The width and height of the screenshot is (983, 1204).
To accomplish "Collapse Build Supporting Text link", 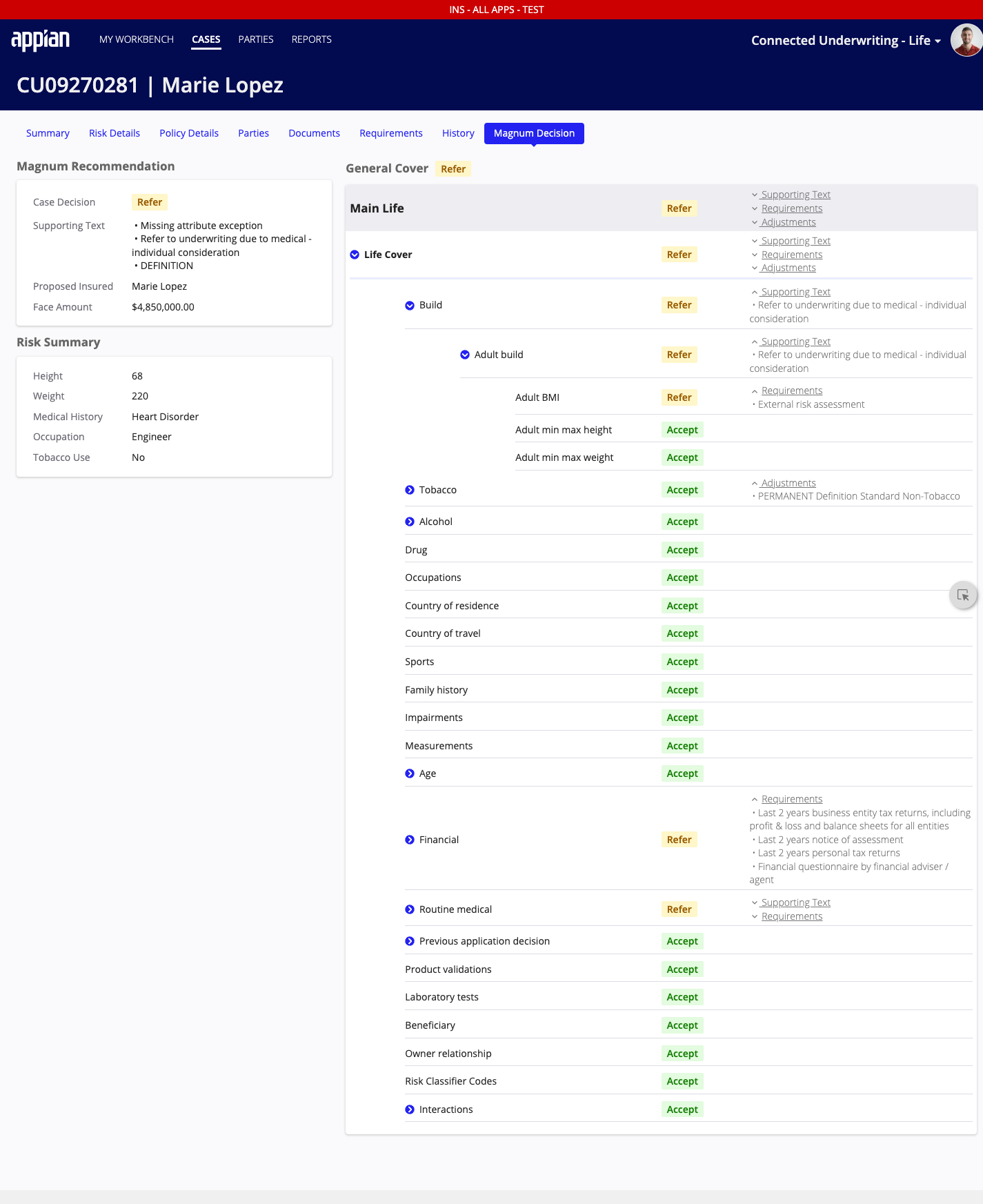I will click(791, 292).
